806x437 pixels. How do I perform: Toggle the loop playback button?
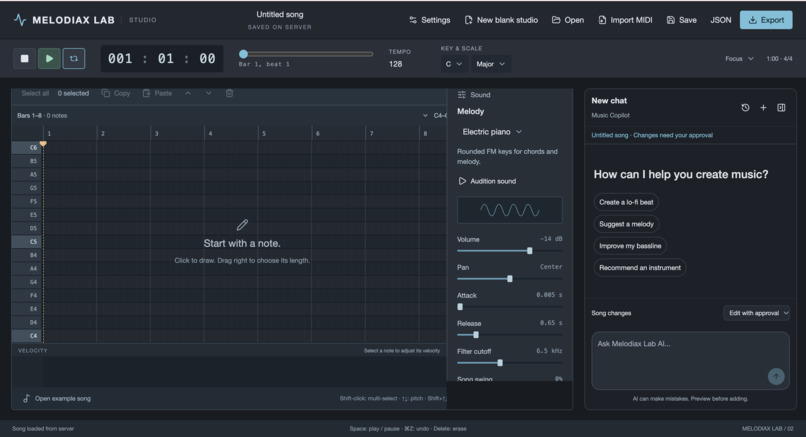74,59
